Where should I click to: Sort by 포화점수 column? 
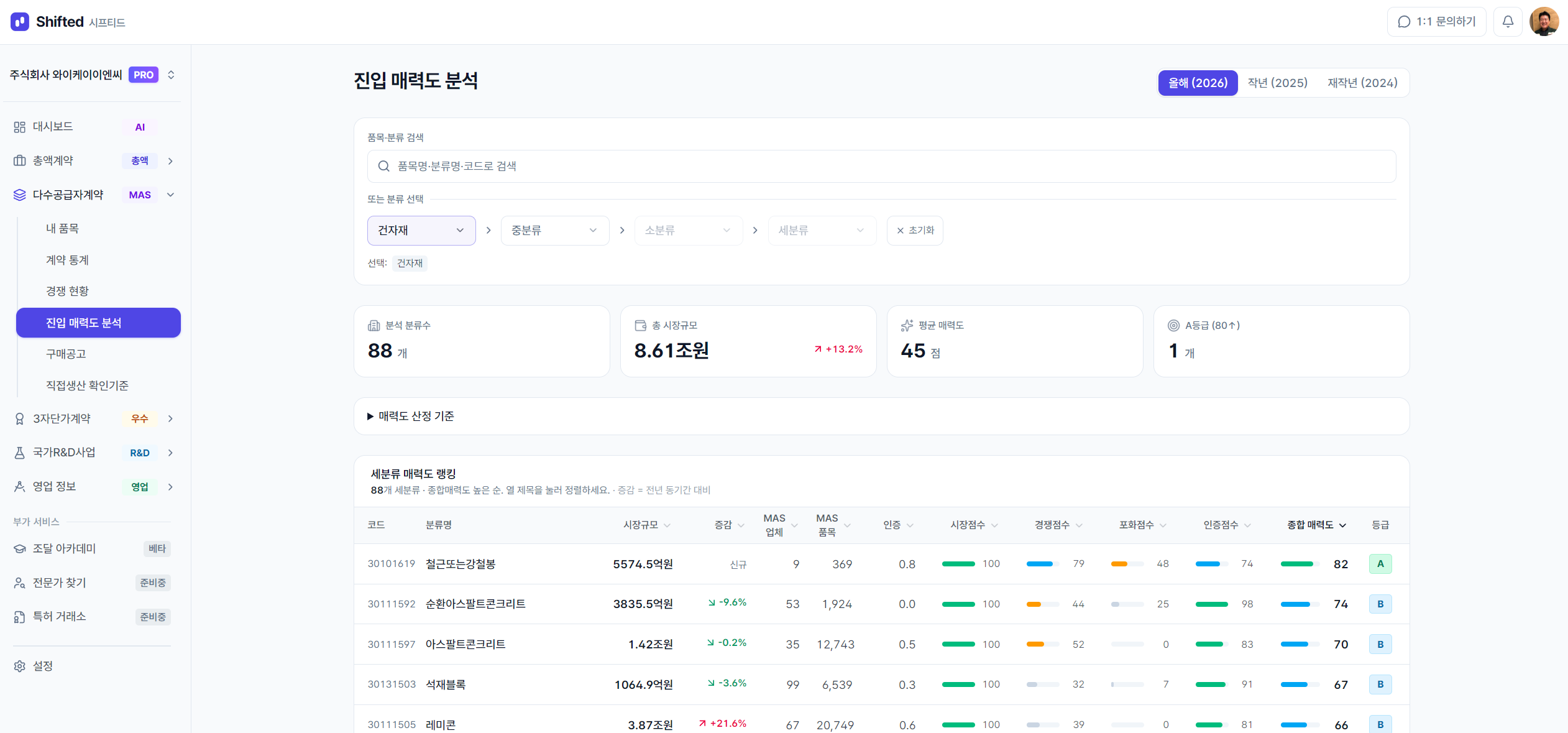point(1143,525)
